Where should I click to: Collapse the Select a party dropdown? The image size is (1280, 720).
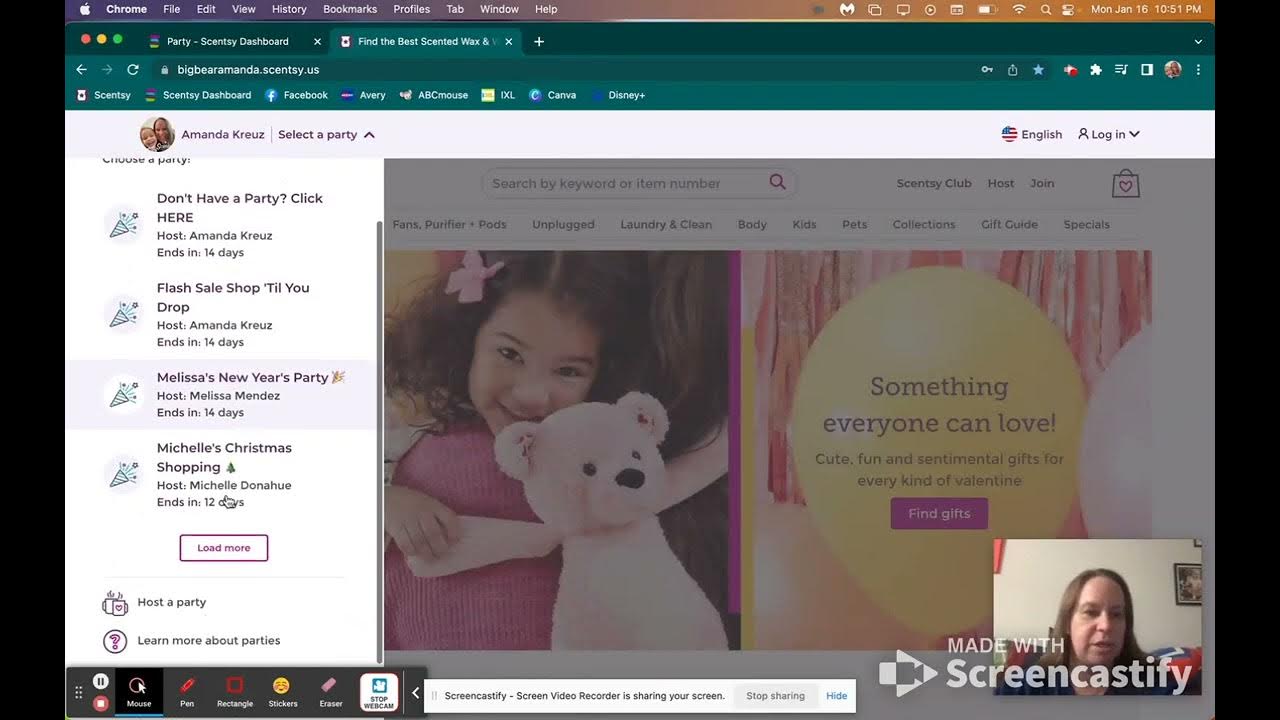[x=326, y=134]
